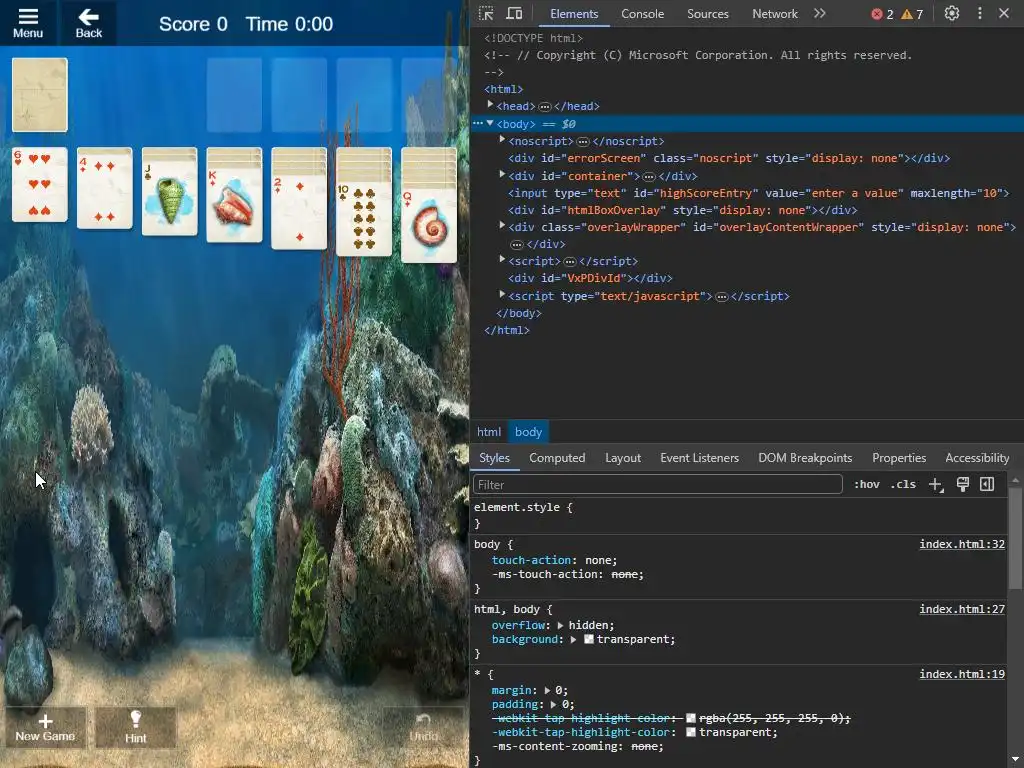This screenshot has height=768, width=1024.
Task: Open the tap-highlight transparent color swatch
Action: (690, 733)
